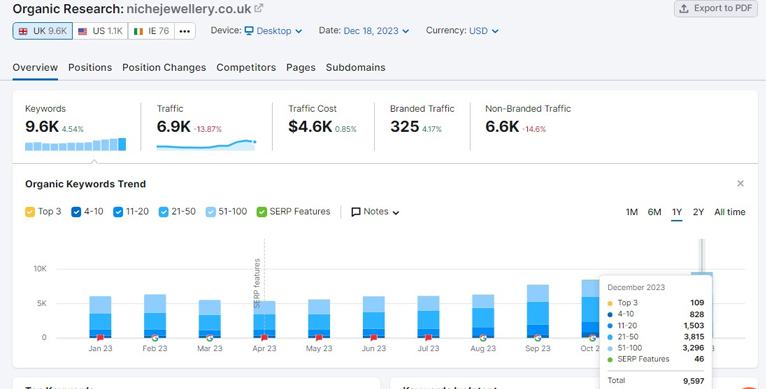Image resolution: width=766 pixels, height=389 pixels.
Task: Switch to the Pages tab
Action: (301, 67)
